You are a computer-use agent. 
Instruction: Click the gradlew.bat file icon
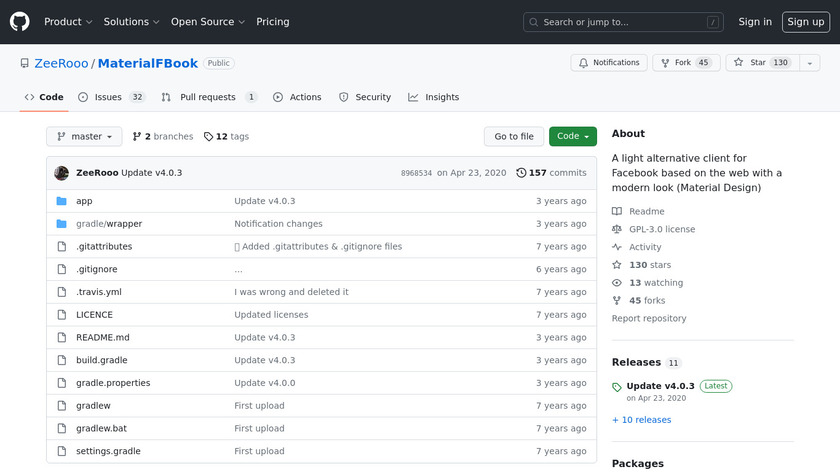click(62, 428)
